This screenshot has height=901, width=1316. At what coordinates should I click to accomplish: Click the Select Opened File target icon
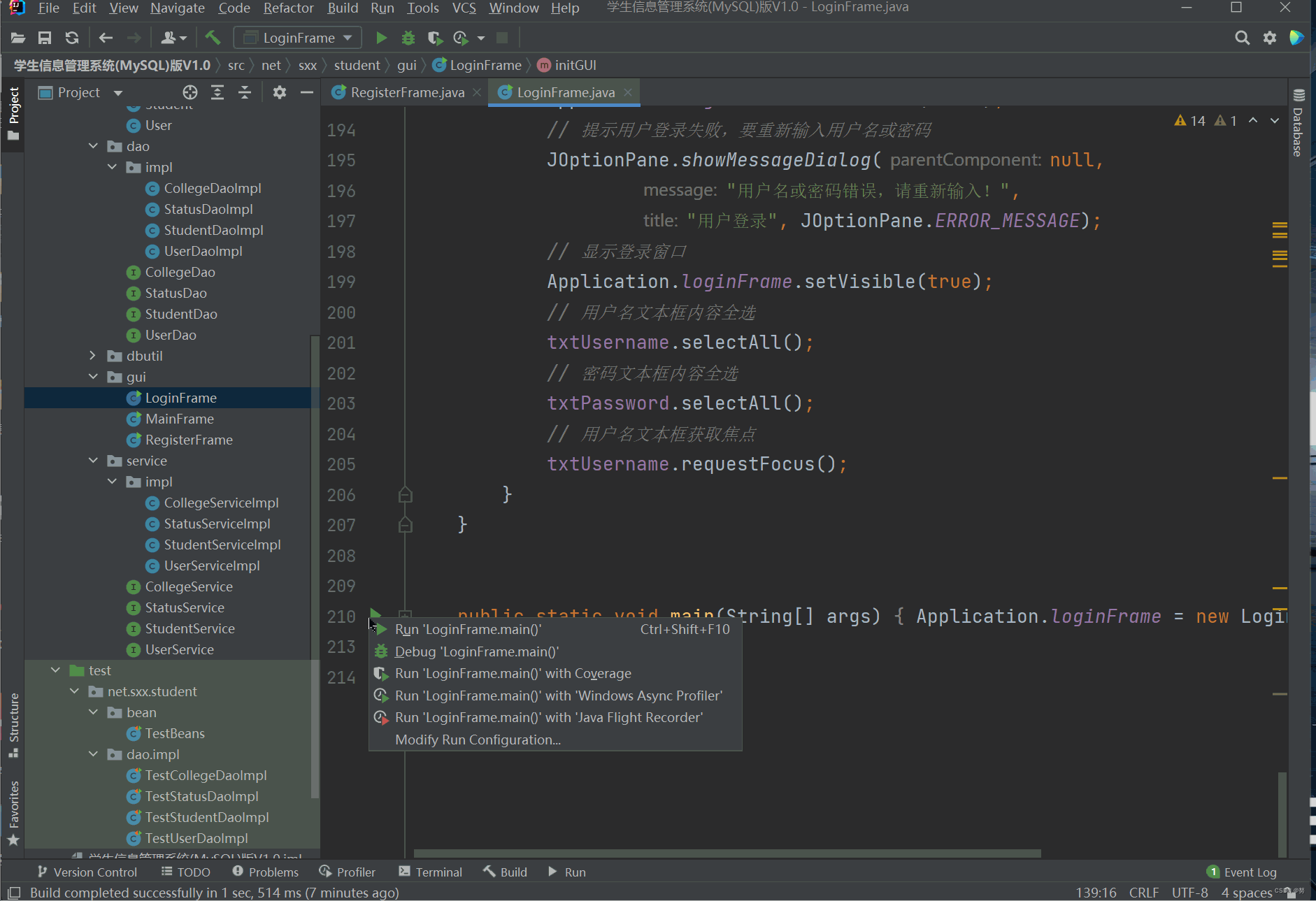pos(190,92)
